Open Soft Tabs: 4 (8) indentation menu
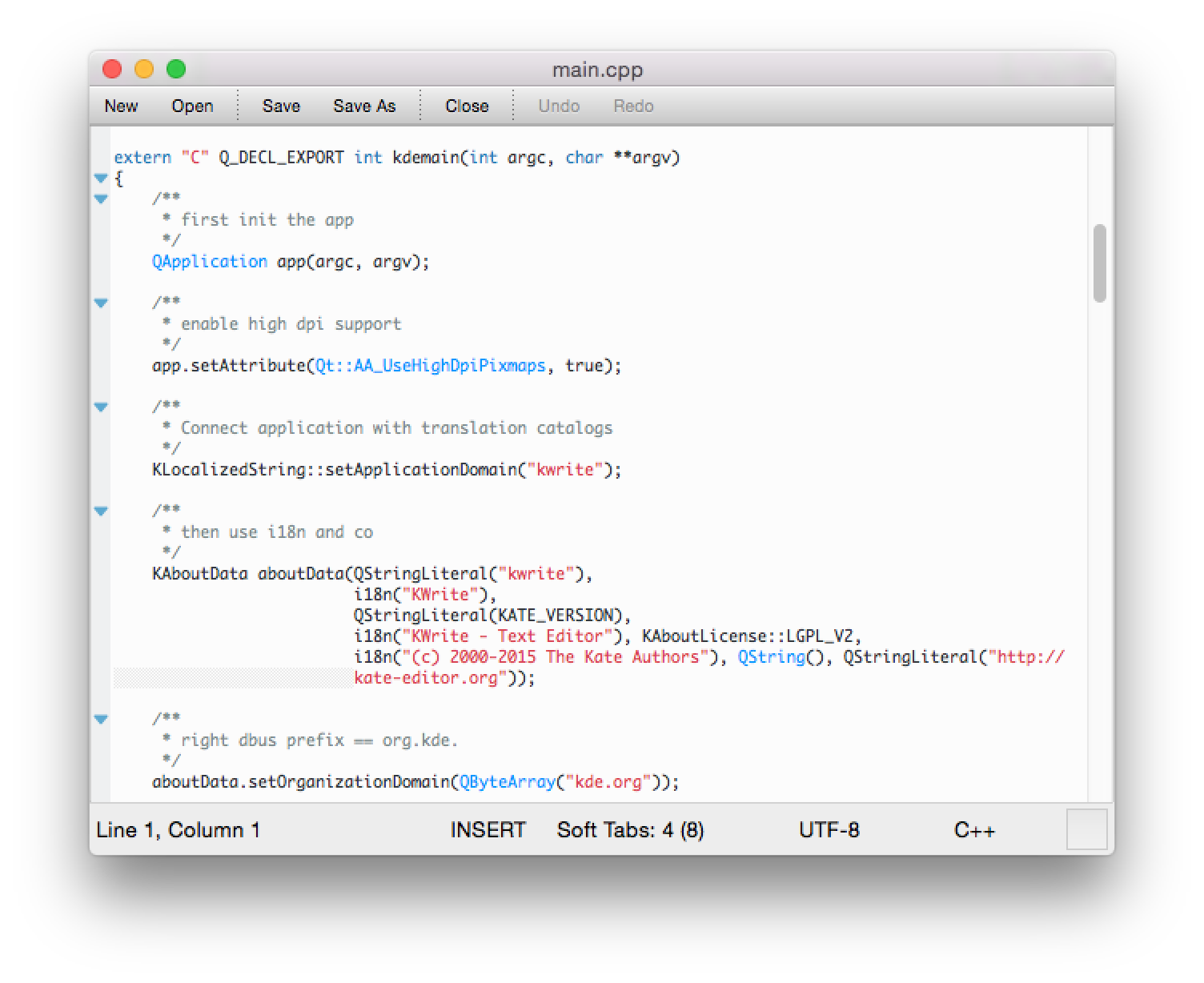 [630, 830]
